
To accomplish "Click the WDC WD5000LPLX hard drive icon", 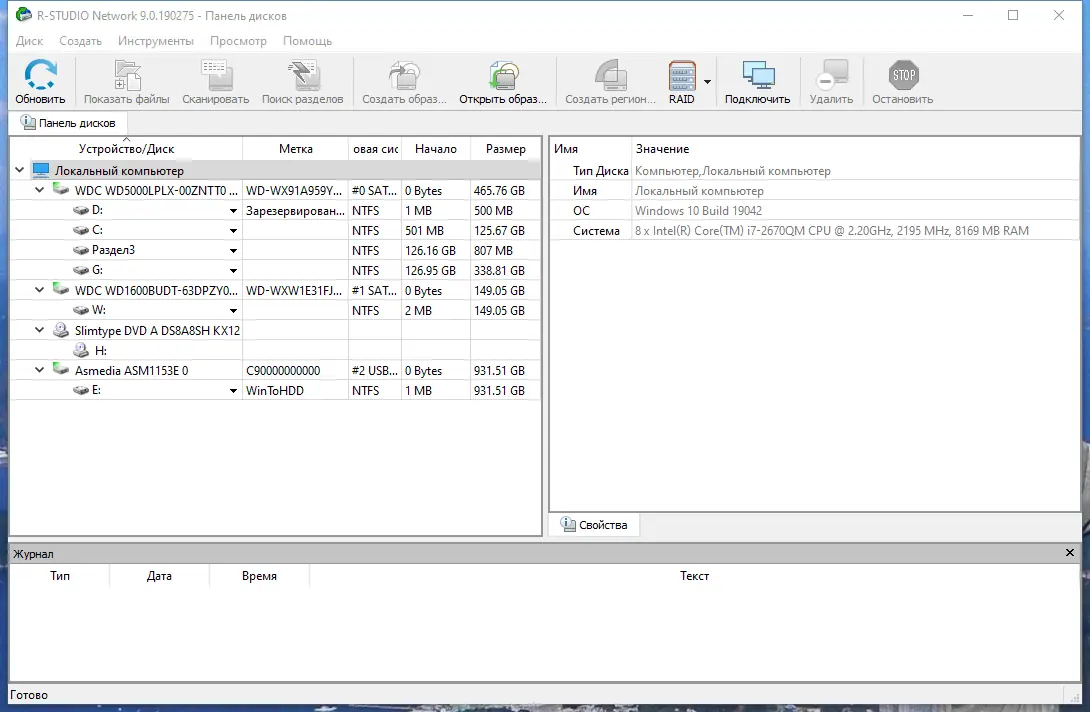I will coord(61,190).
